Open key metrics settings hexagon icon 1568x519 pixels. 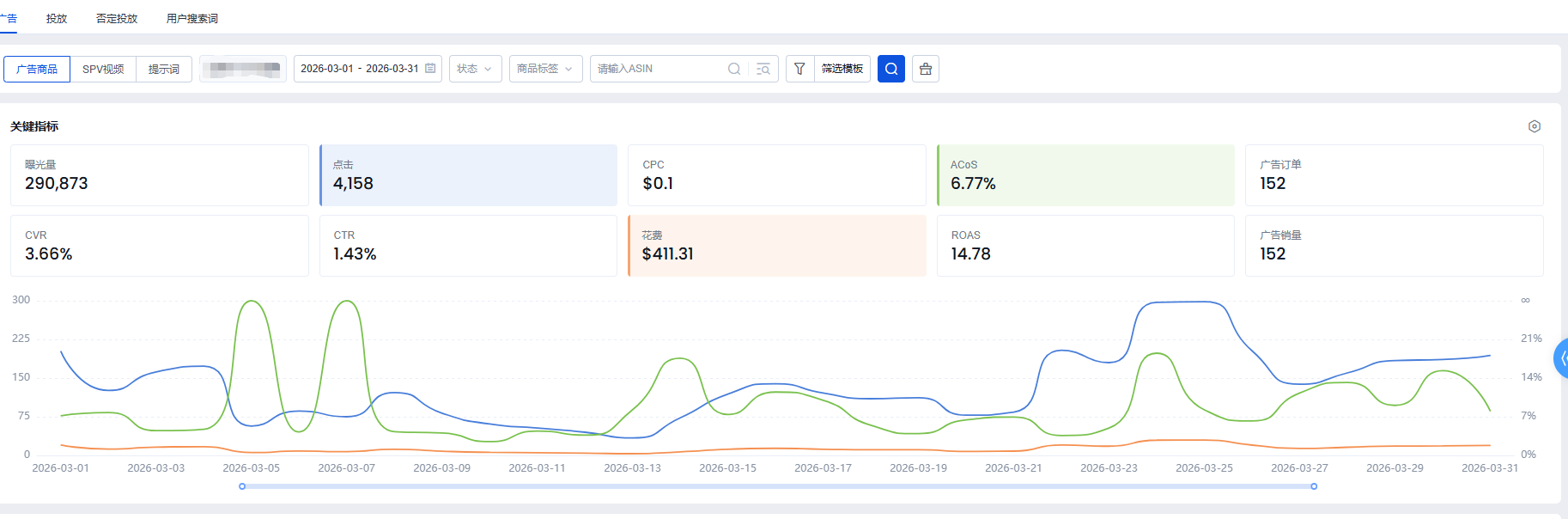pyautogui.click(x=1535, y=126)
